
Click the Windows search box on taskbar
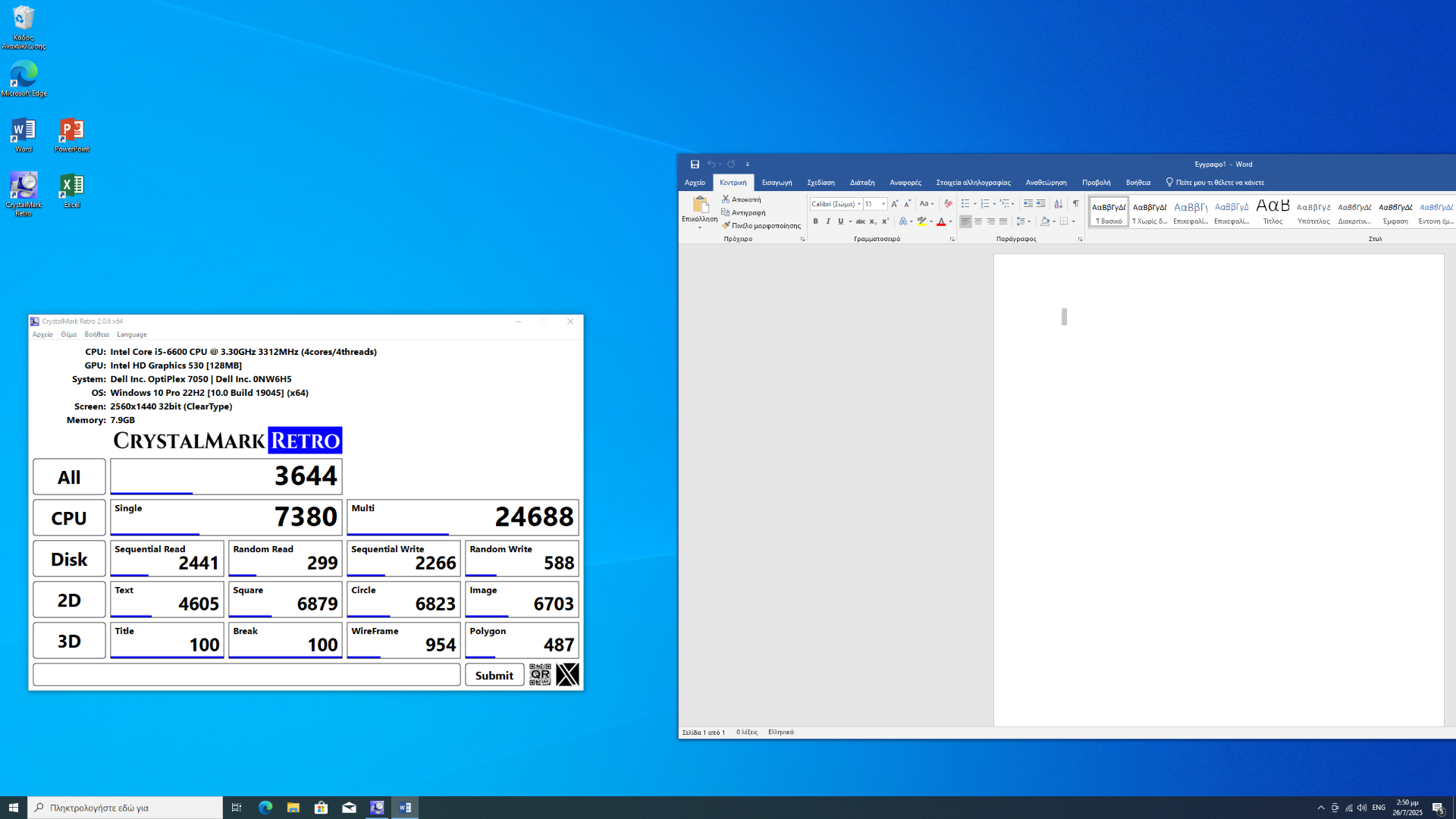tap(125, 808)
